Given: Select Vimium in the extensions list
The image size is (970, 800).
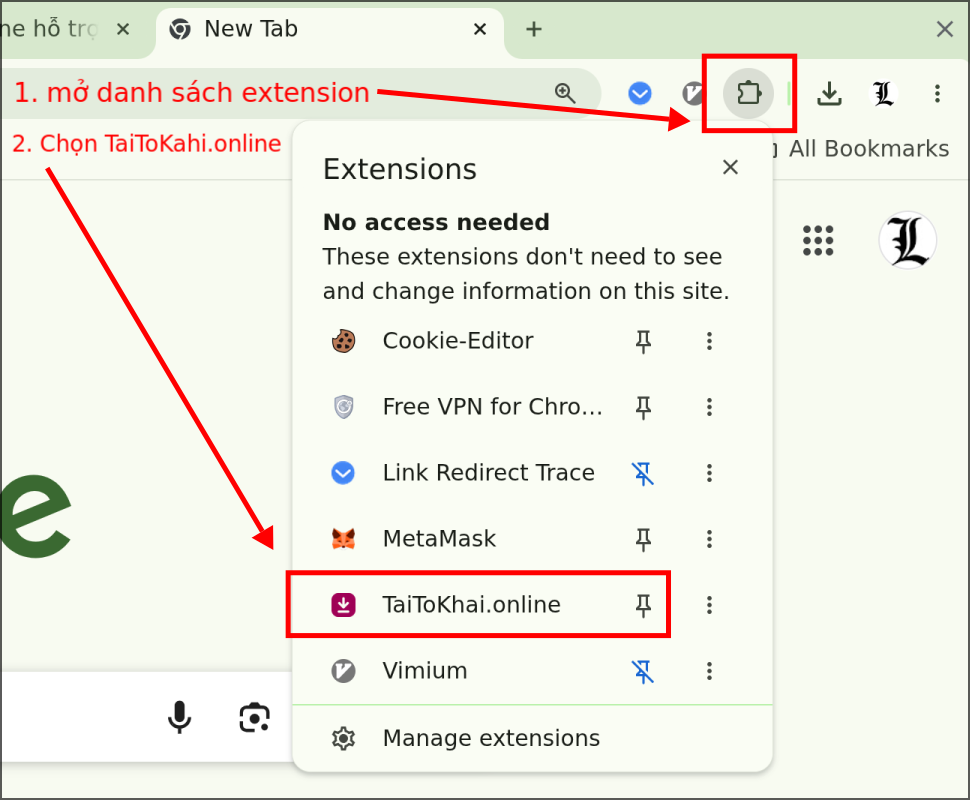Looking at the screenshot, I should (458, 671).
